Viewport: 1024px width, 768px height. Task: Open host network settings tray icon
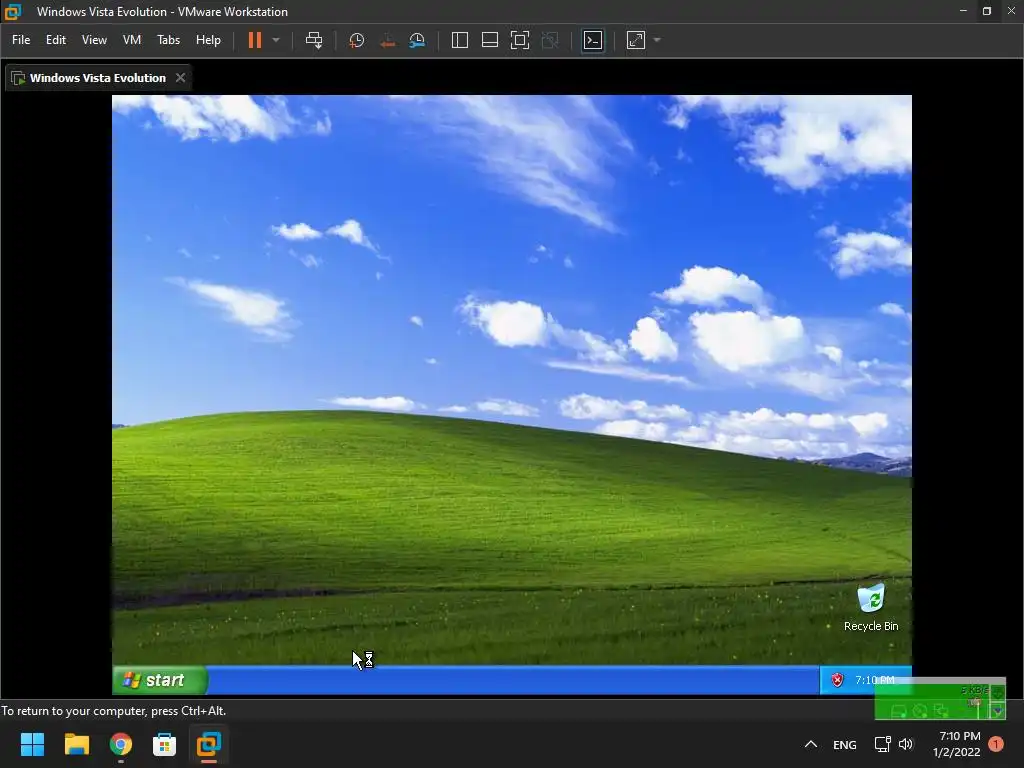882,744
